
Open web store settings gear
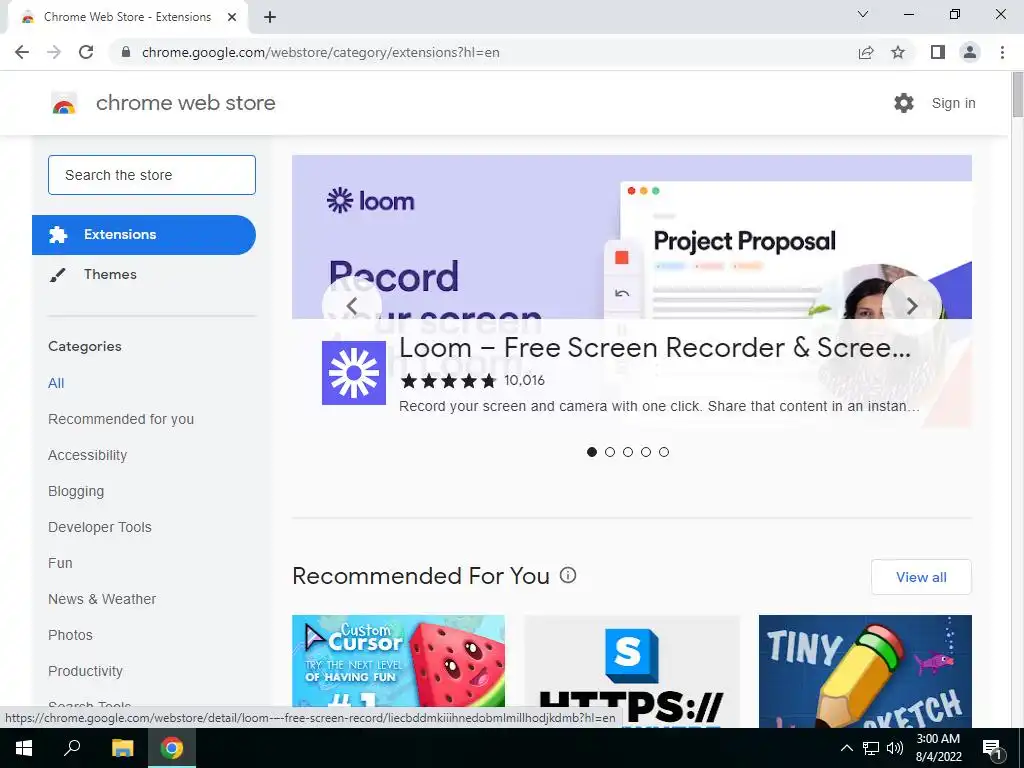coord(904,103)
